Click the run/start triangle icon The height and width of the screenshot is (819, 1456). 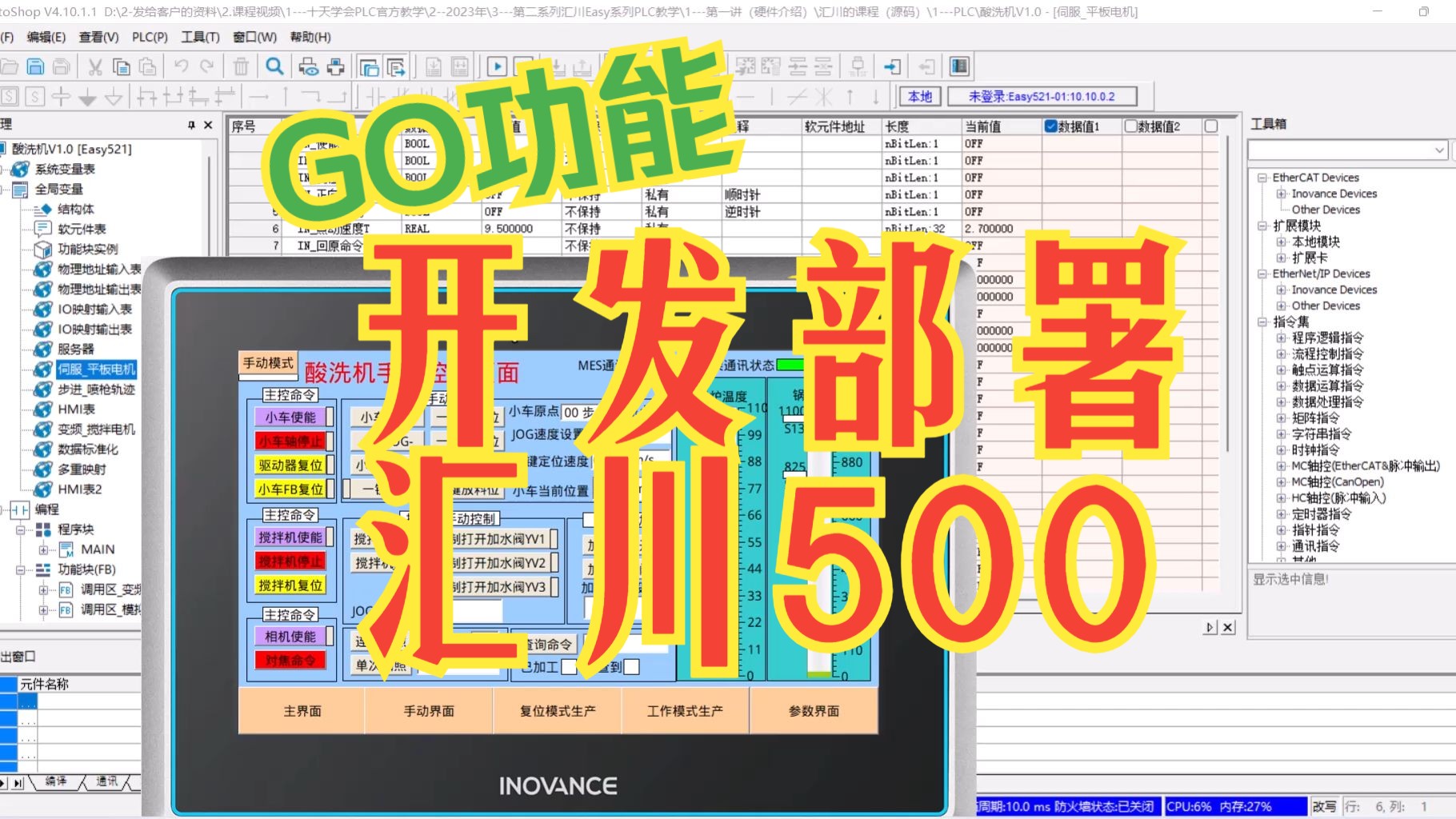pyautogui.click(x=496, y=66)
